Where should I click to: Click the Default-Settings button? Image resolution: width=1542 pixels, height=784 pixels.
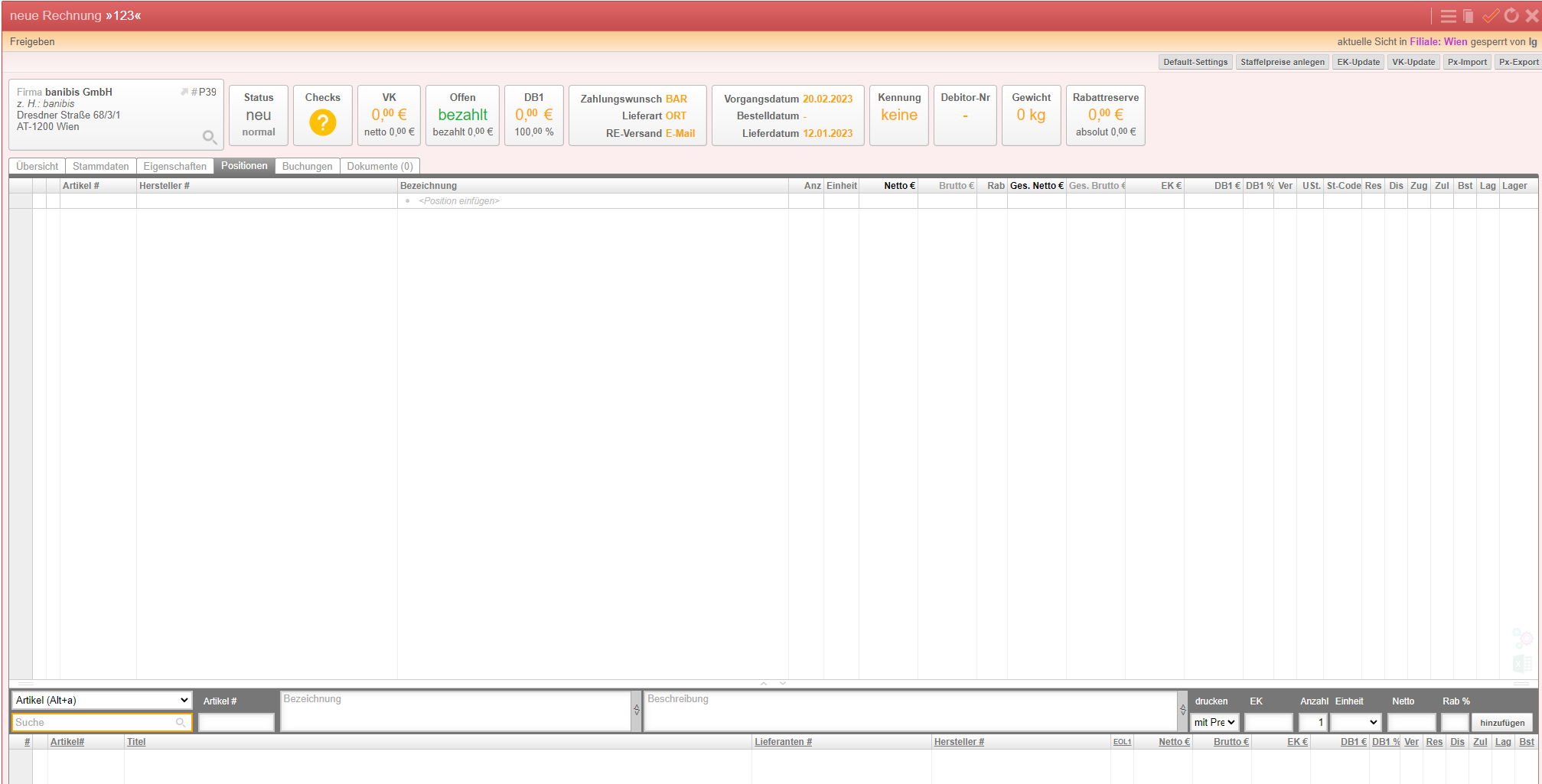point(1195,62)
